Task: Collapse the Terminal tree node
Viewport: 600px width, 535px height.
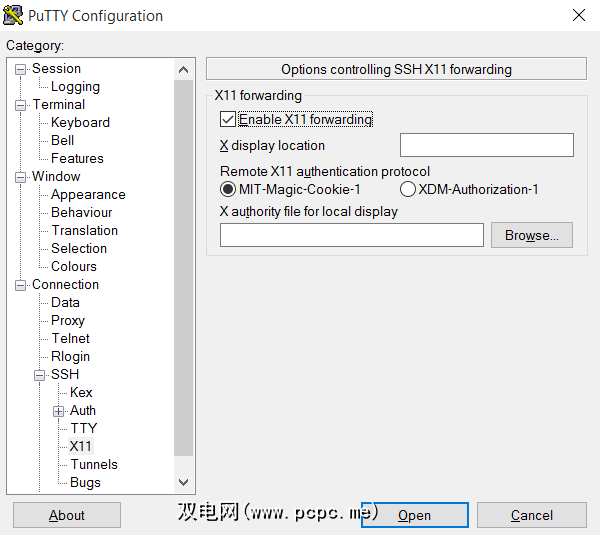Action: pos(20,105)
